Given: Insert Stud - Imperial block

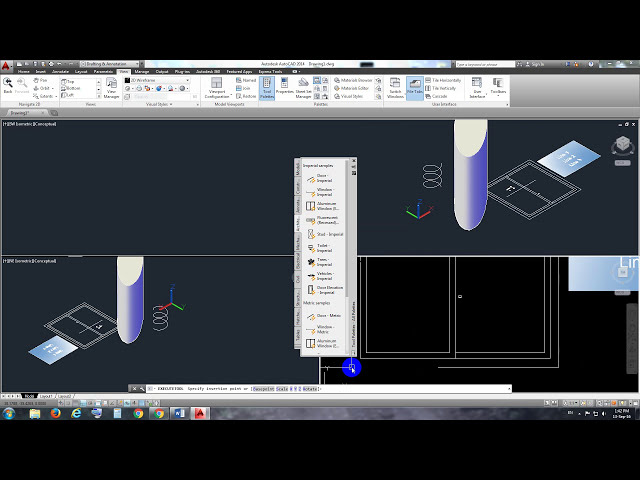Looking at the screenshot, I should 325,234.
